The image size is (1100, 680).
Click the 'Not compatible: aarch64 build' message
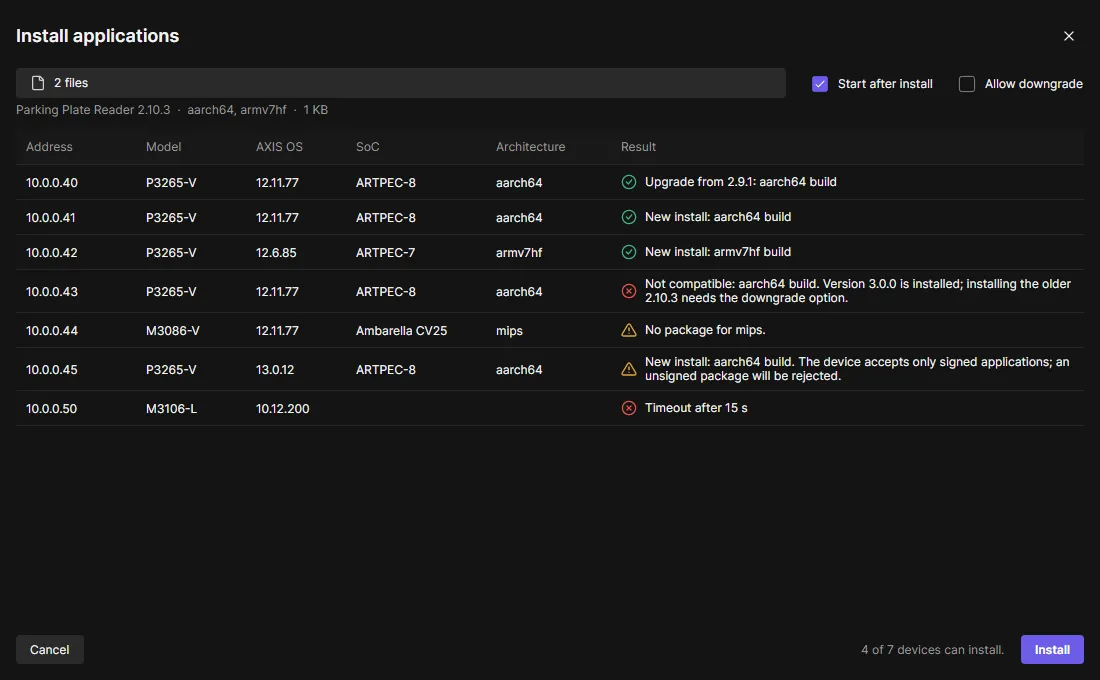pyautogui.click(x=858, y=291)
